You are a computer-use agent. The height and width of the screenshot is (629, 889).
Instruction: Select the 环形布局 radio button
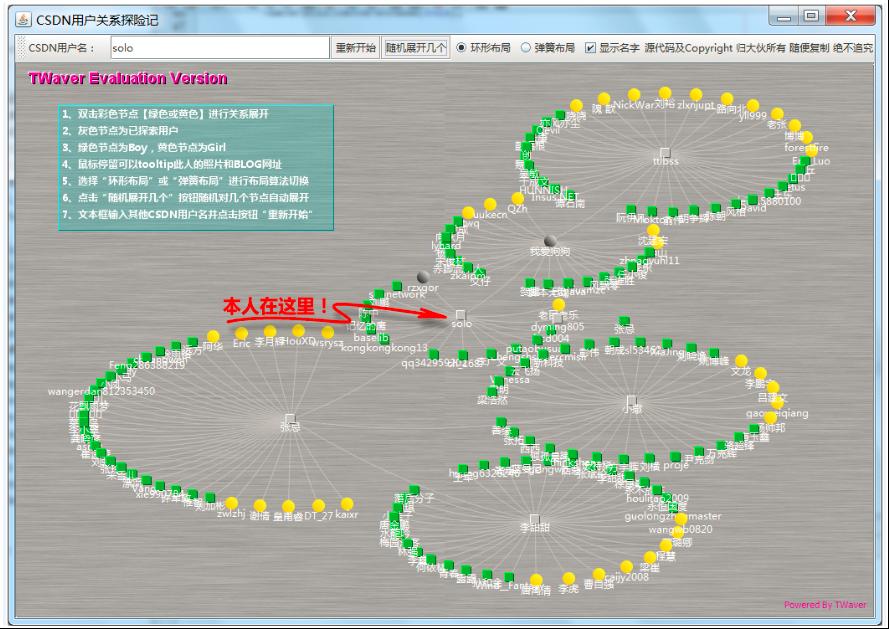pyautogui.click(x=462, y=48)
